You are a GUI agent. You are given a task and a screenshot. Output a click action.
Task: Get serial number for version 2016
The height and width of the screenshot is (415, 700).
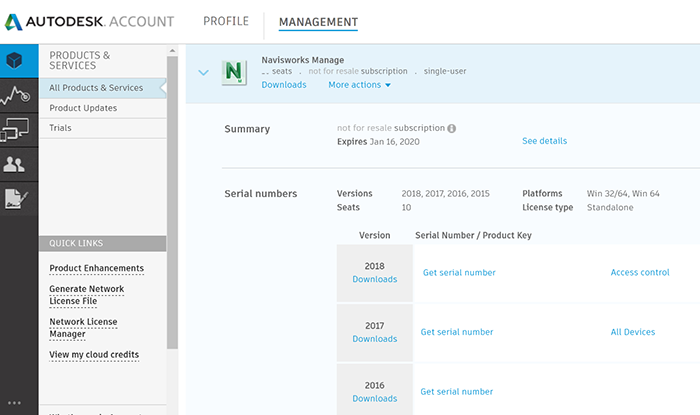coord(457,392)
